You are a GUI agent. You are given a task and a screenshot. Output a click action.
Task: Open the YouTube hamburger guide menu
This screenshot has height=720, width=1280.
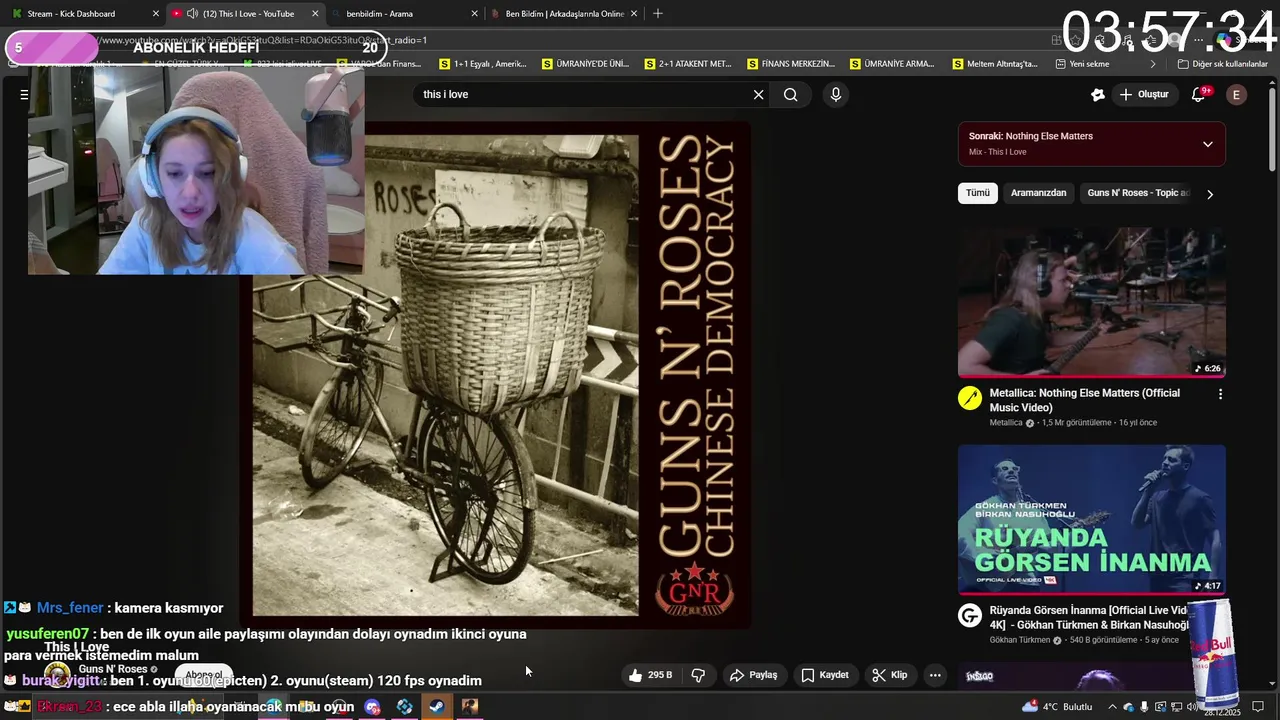pyautogui.click(x=24, y=94)
